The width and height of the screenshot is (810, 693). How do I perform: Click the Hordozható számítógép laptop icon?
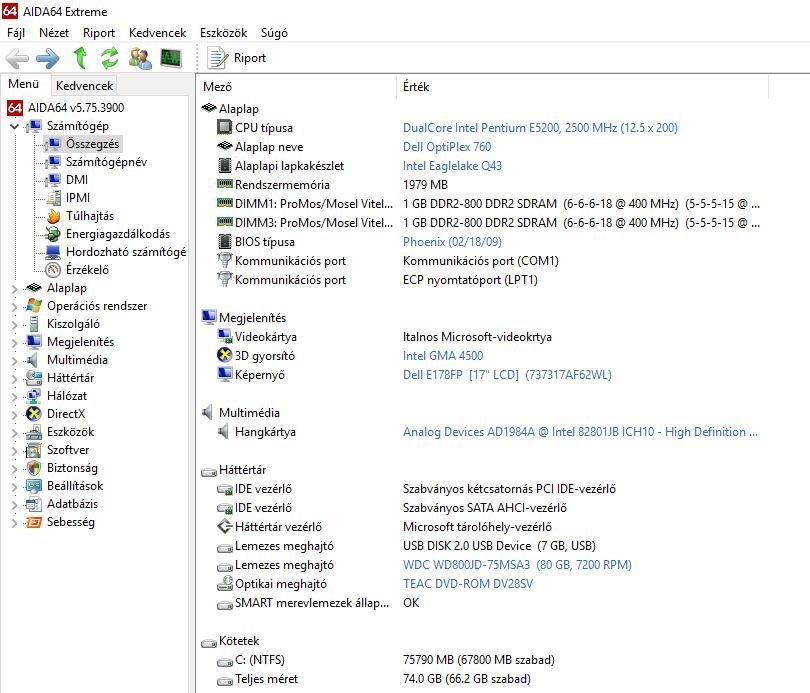tap(53, 252)
